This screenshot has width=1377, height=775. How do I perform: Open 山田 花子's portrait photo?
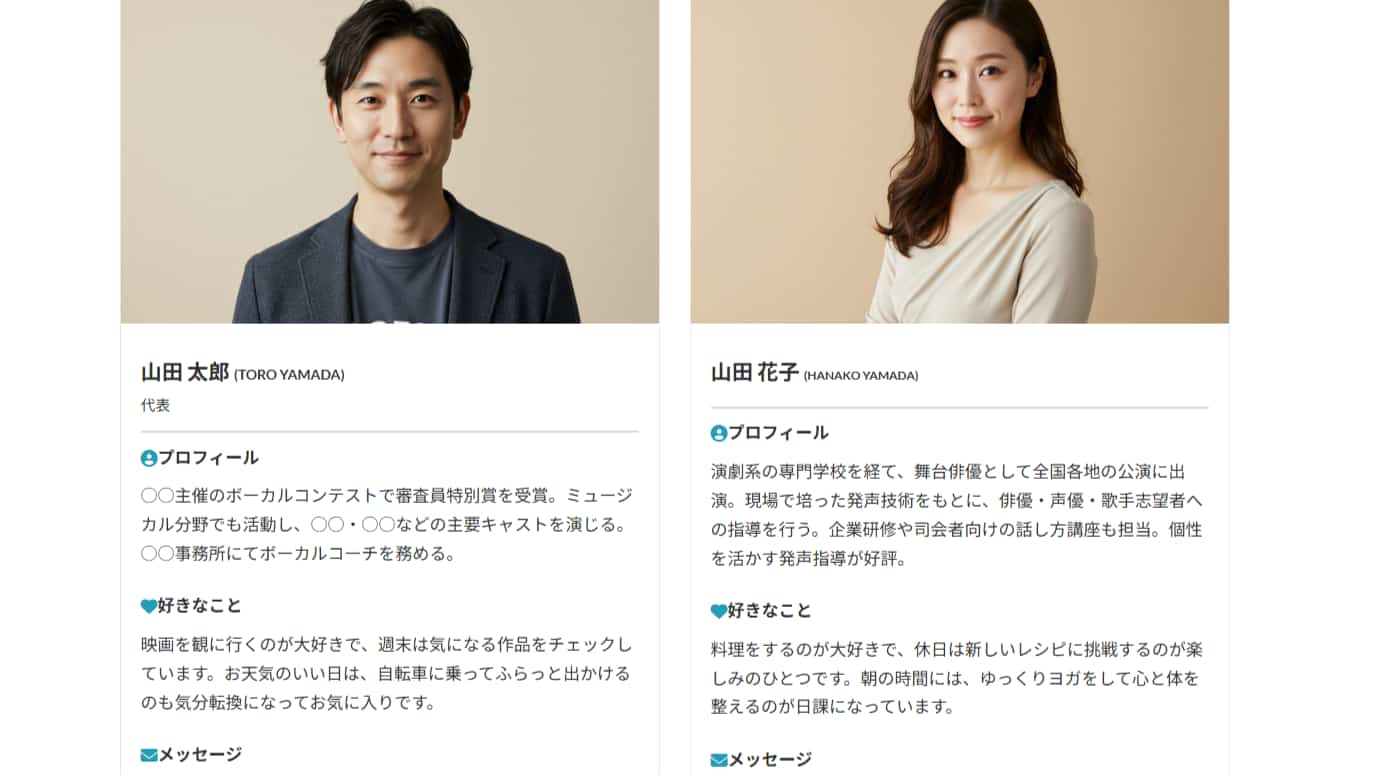click(960, 161)
